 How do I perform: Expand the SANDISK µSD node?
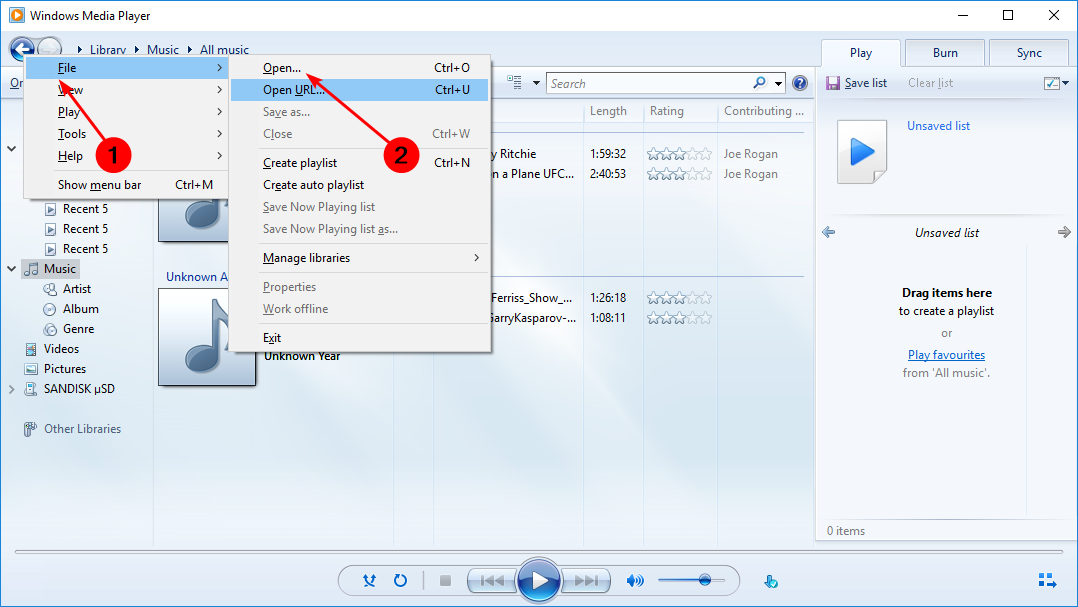coord(12,389)
